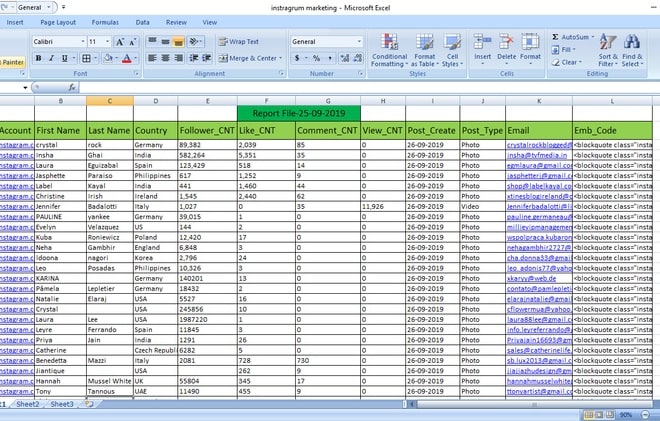The width and height of the screenshot is (660, 421).
Task: Toggle Underline formatting
Action: point(64,58)
